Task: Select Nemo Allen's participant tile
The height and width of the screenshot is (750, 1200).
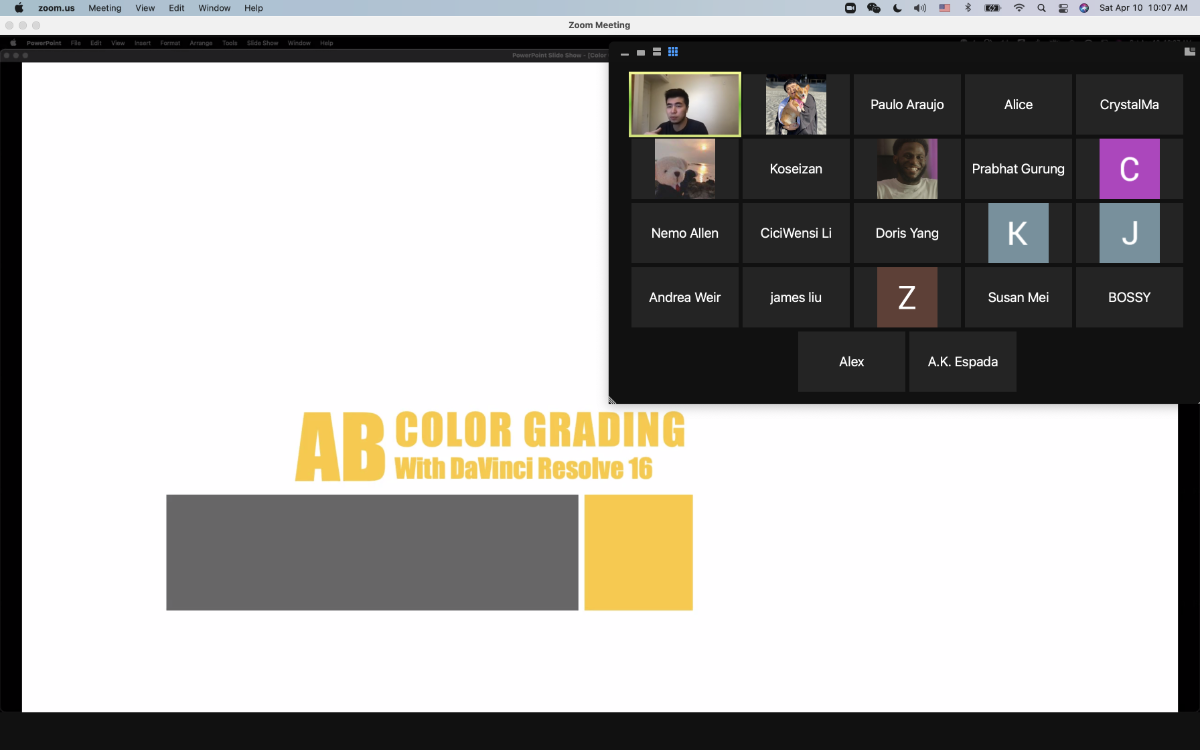Action: tap(685, 233)
